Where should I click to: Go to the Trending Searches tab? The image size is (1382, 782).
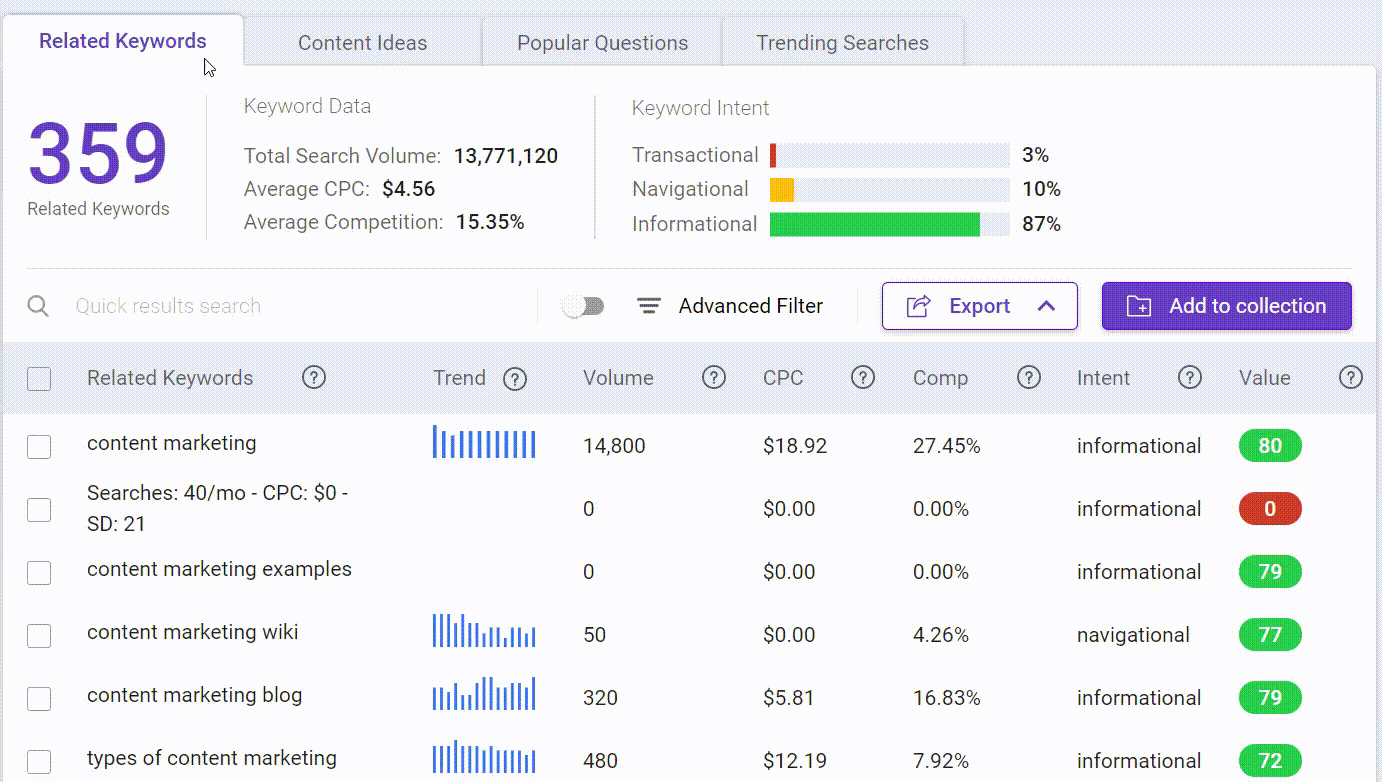[842, 43]
